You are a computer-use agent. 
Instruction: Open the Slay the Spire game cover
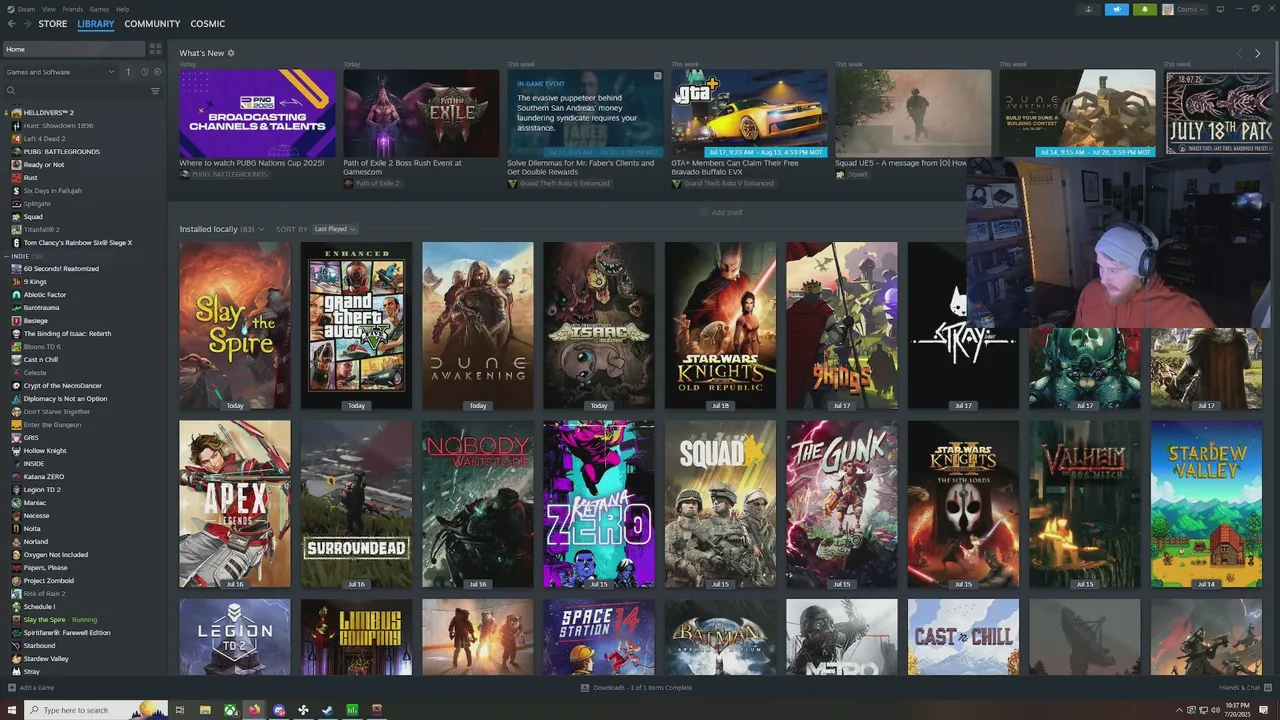tap(235, 325)
